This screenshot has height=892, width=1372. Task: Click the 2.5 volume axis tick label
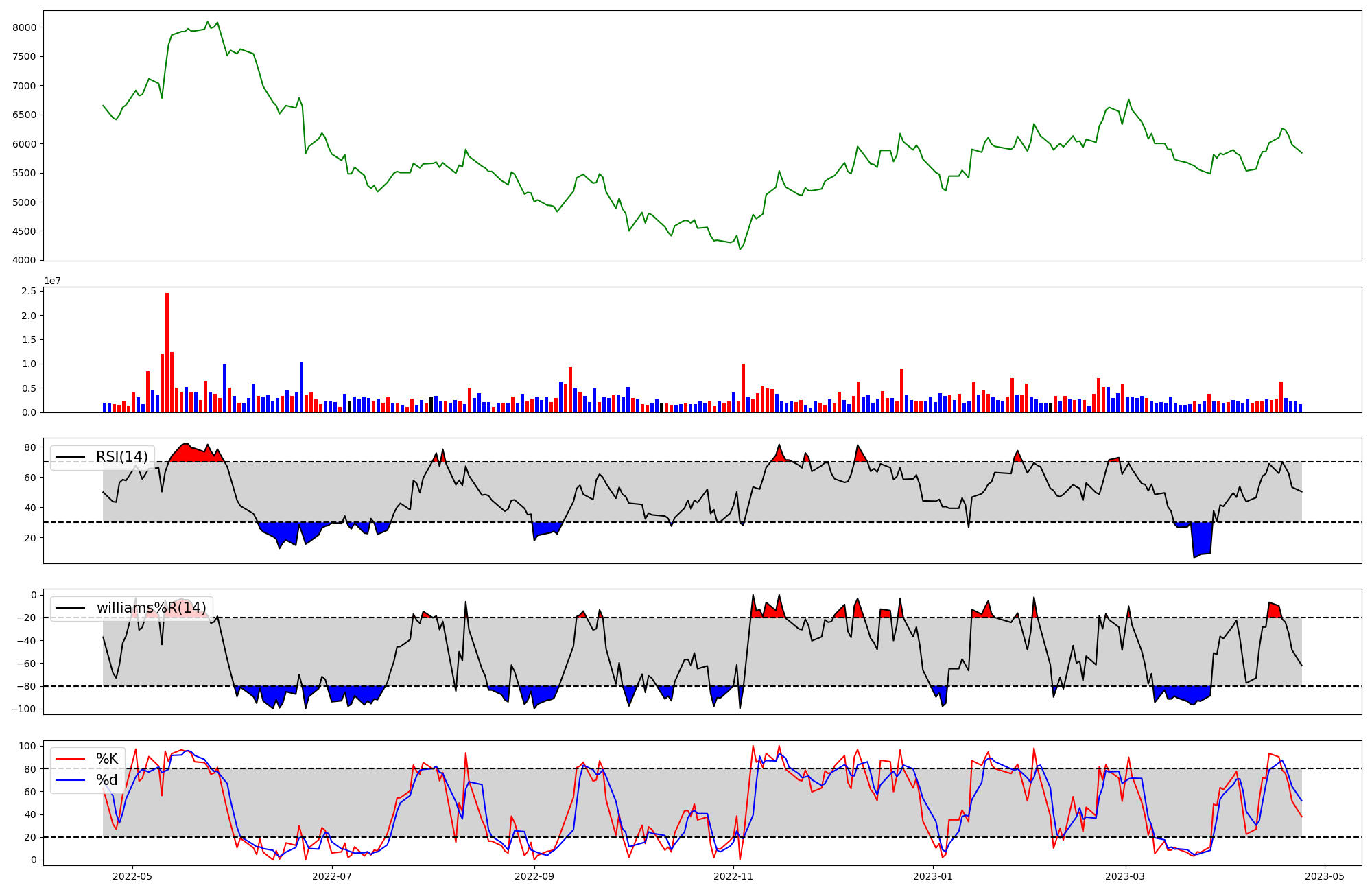coord(29,292)
